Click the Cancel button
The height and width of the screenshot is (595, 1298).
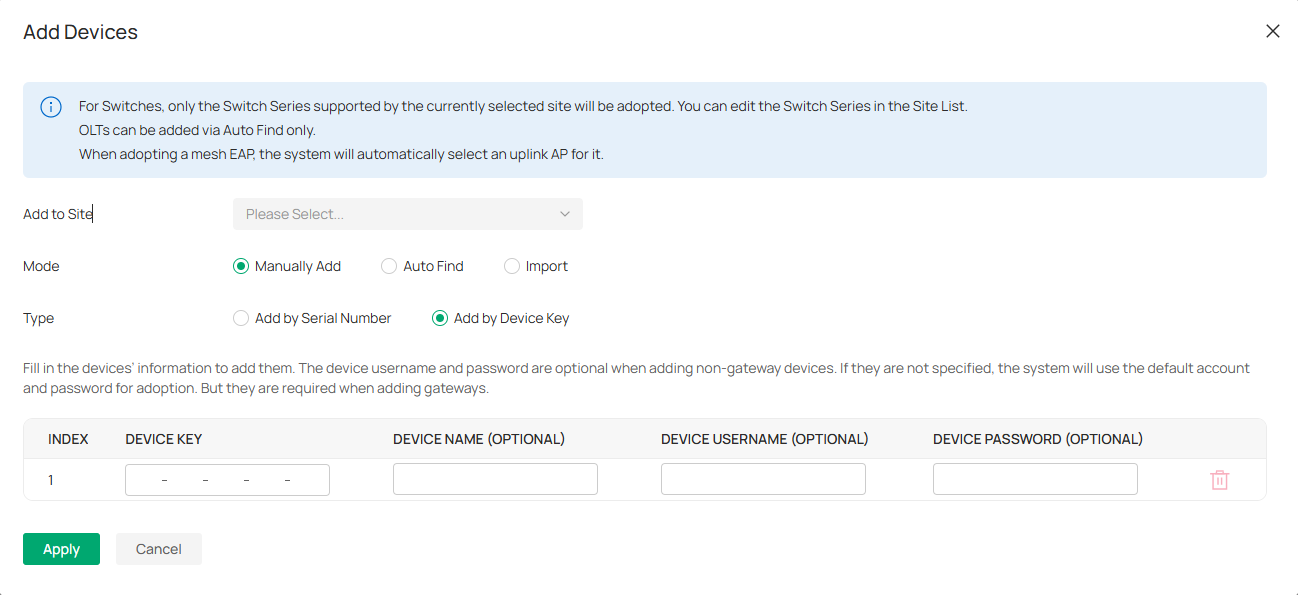tap(159, 549)
